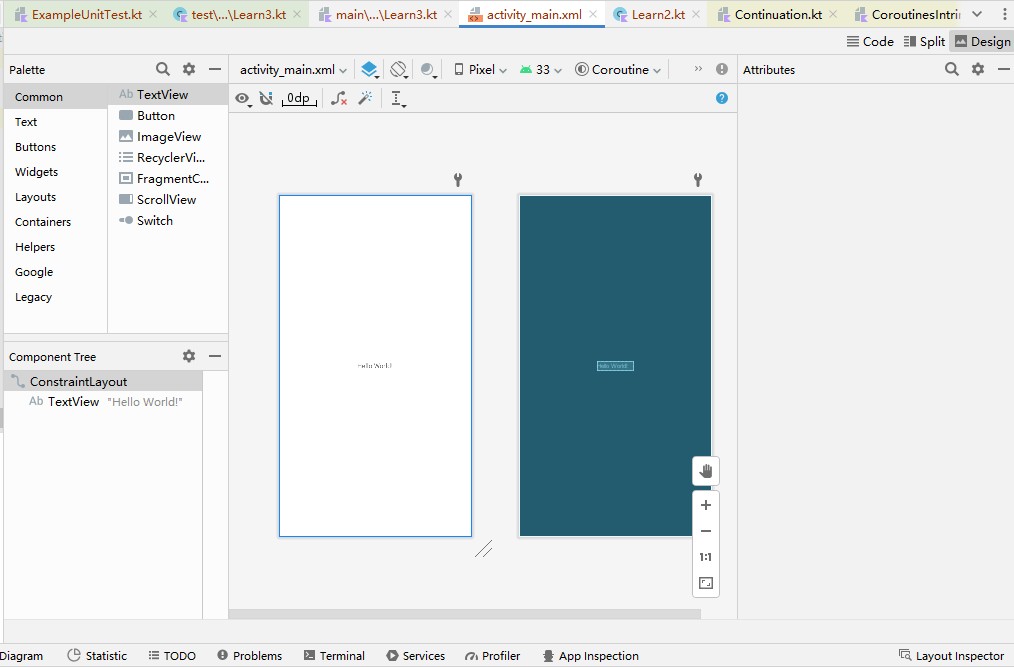Open editor tab options menu
The image size is (1014, 667).
[x=1004, y=14]
